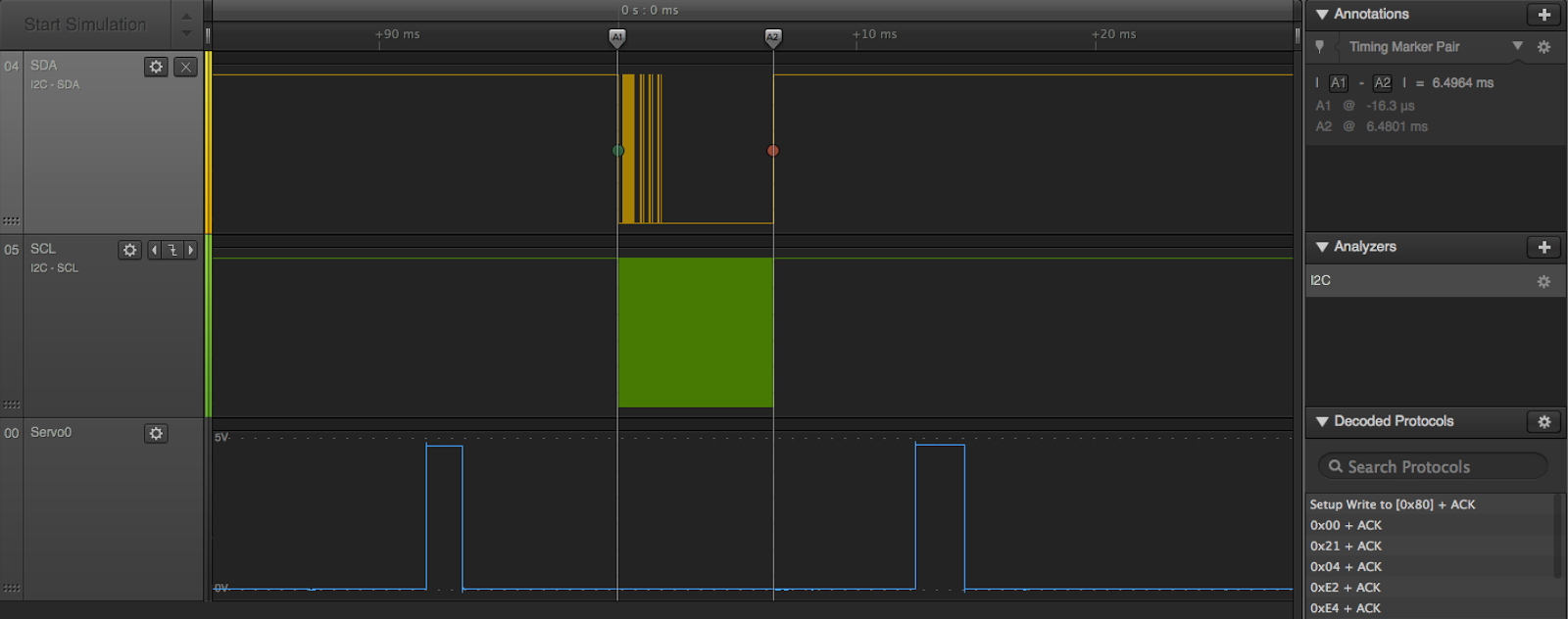Open Decoded Protocols gear settings
Viewport: 1568px width, 619px height.
(1543, 421)
